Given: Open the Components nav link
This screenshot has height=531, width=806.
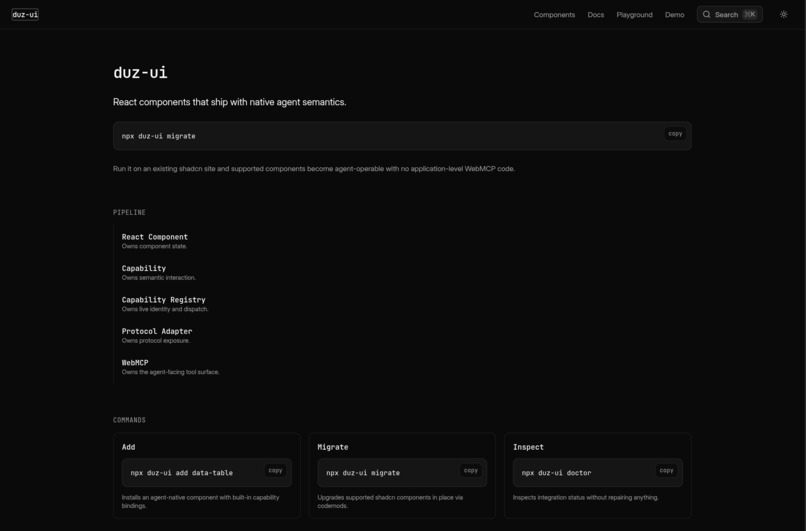Looking at the screenshot, I should [x=554, y=15].
